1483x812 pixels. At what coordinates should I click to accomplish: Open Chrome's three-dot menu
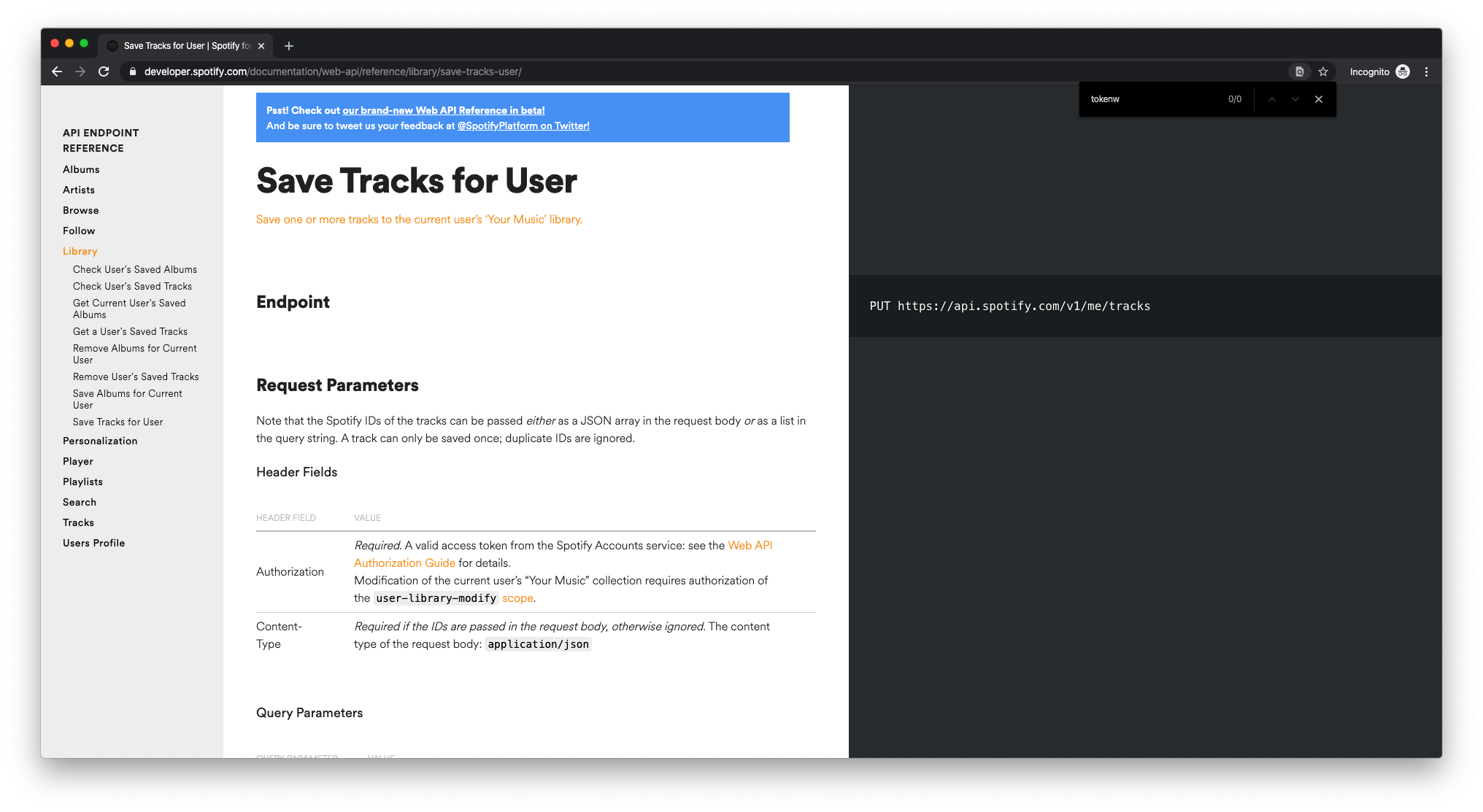click(x=1426, y=71)
